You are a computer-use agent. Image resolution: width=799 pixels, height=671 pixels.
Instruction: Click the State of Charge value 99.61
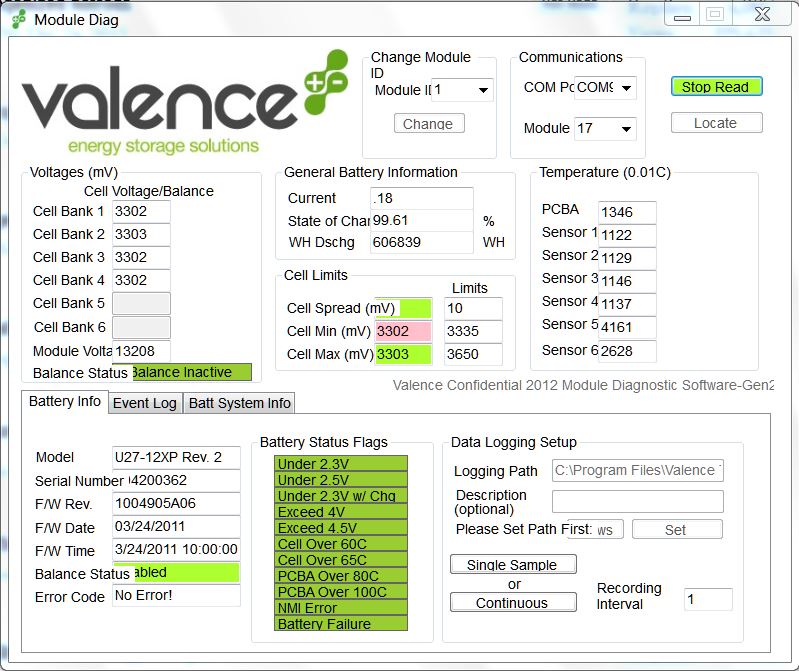422,221
